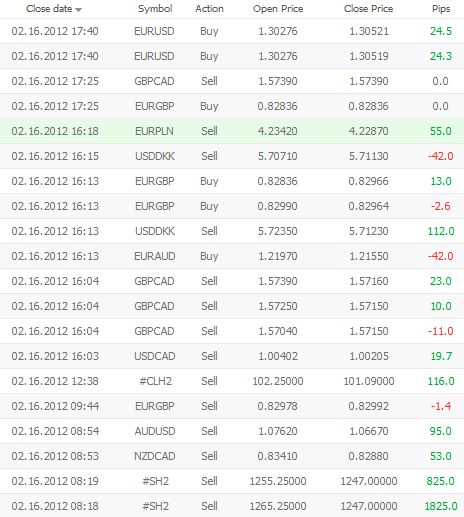Viewport: 464px width, 517px height.
Task: Select the 116.0 pips value
Action: (441, 381)
